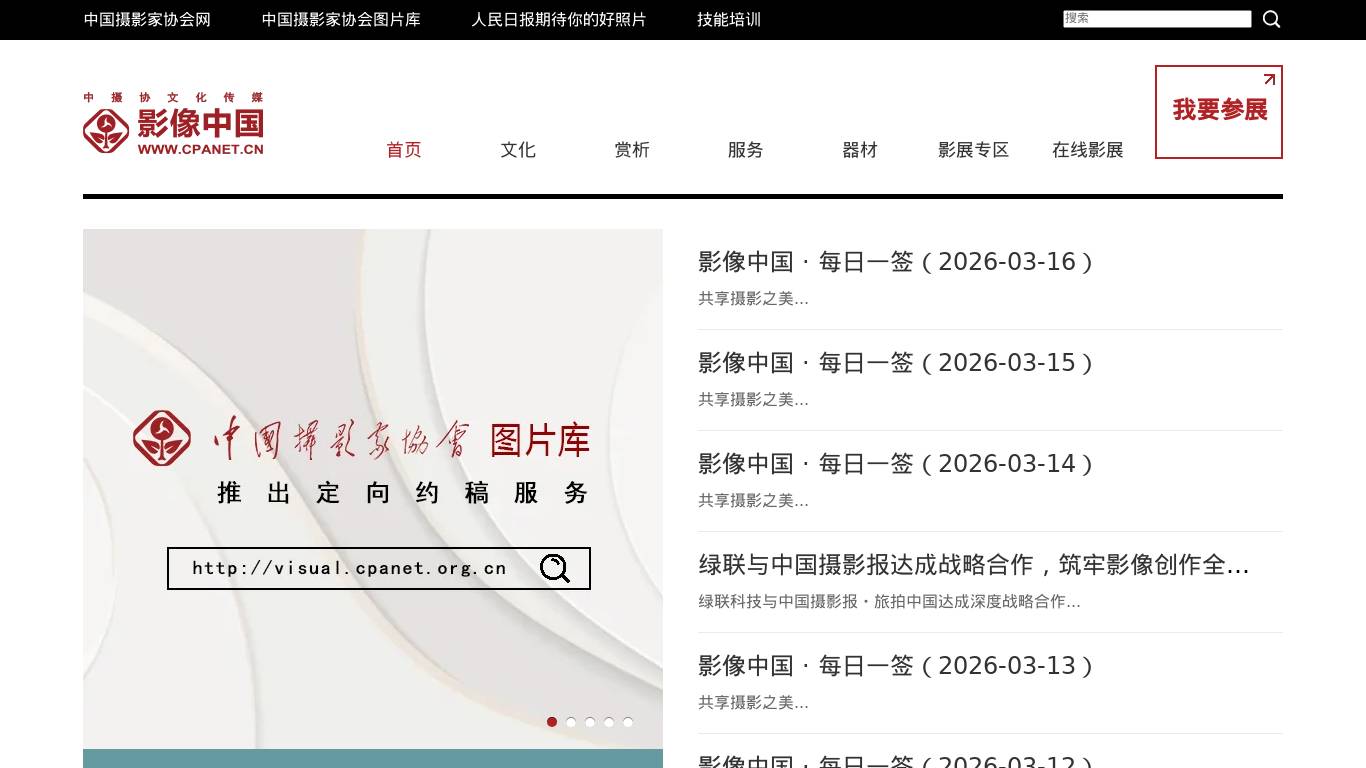Click the 技能培训 top bar item
This screenshot has width=1366, height=768.
727,19
